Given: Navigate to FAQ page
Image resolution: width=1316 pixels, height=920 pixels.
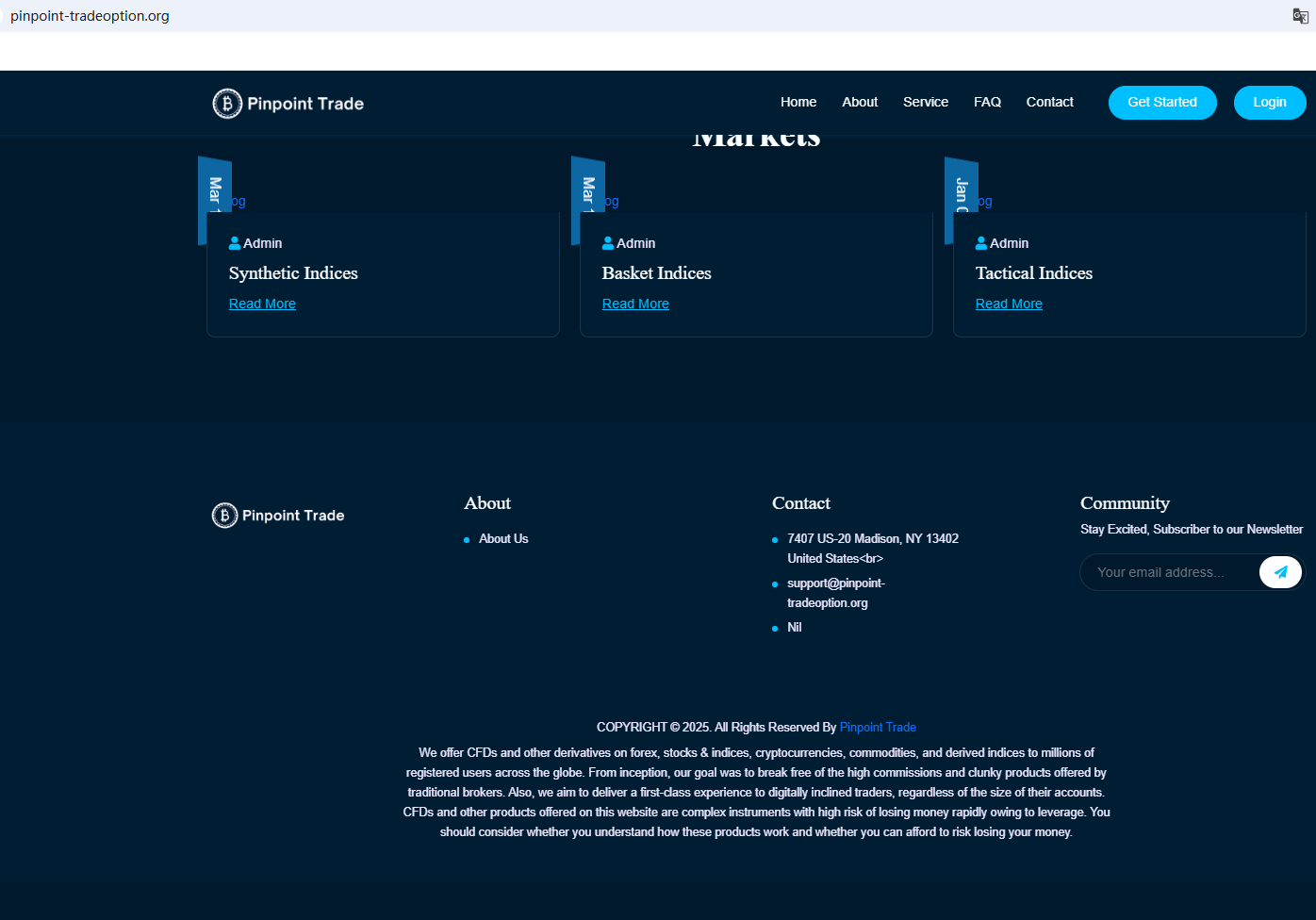Looking at the screenshot, I should (x=987, y=102).
